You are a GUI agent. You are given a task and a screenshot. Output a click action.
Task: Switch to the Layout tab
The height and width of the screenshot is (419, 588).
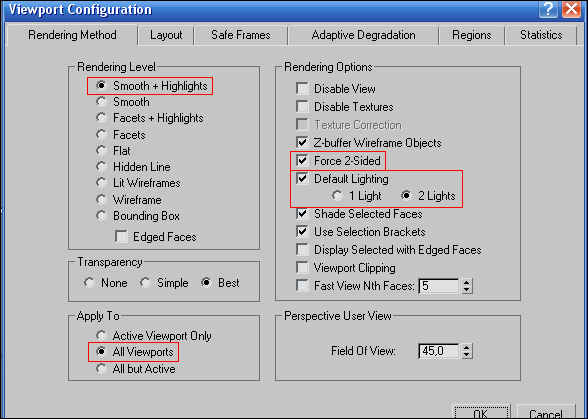pos(166,35)
